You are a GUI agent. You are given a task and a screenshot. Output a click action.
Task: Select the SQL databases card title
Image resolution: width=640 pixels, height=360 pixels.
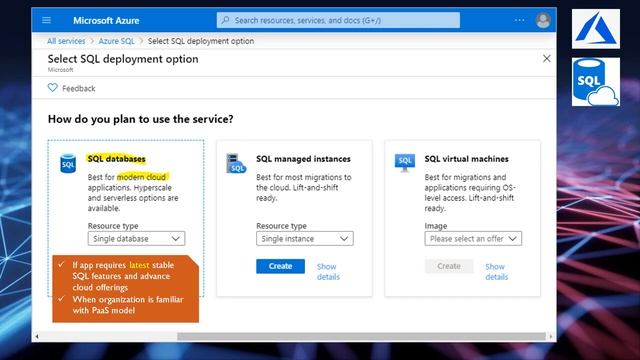coord(116,159)
